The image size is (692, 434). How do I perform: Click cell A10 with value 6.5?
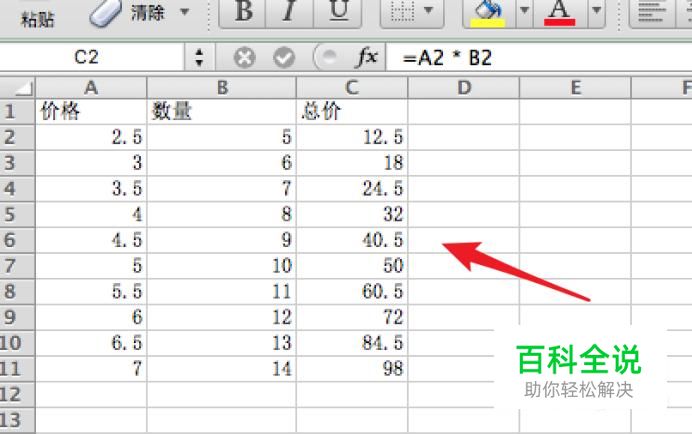pos(91,343)
